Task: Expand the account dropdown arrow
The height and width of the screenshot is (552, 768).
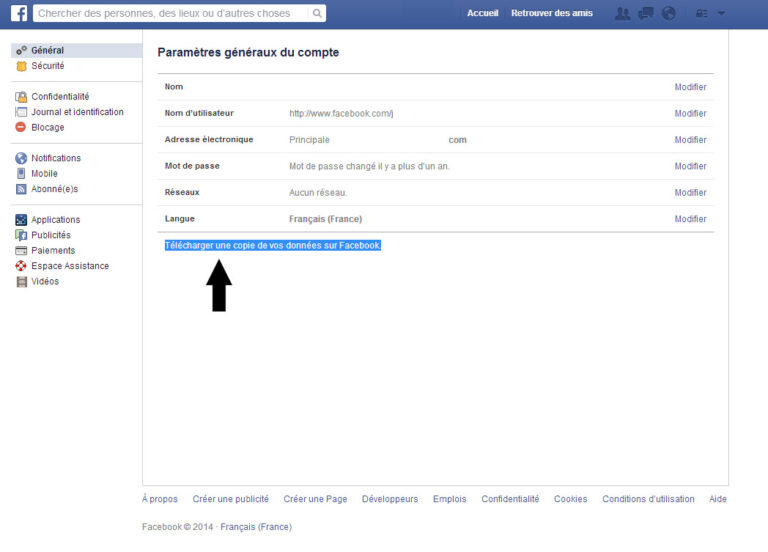Action: tap(722, 14)
